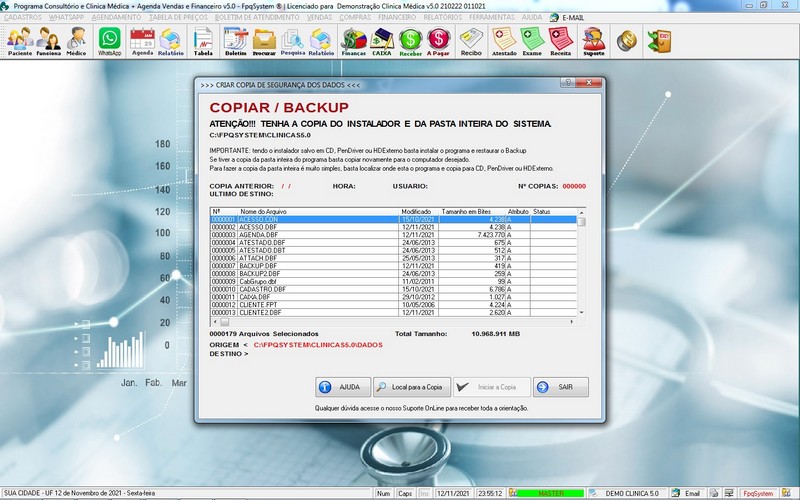Image resolution: width=800 pixels, height=500 pixels.
Task: Open the Finanças toolbar icon
Action: (354, 41)
